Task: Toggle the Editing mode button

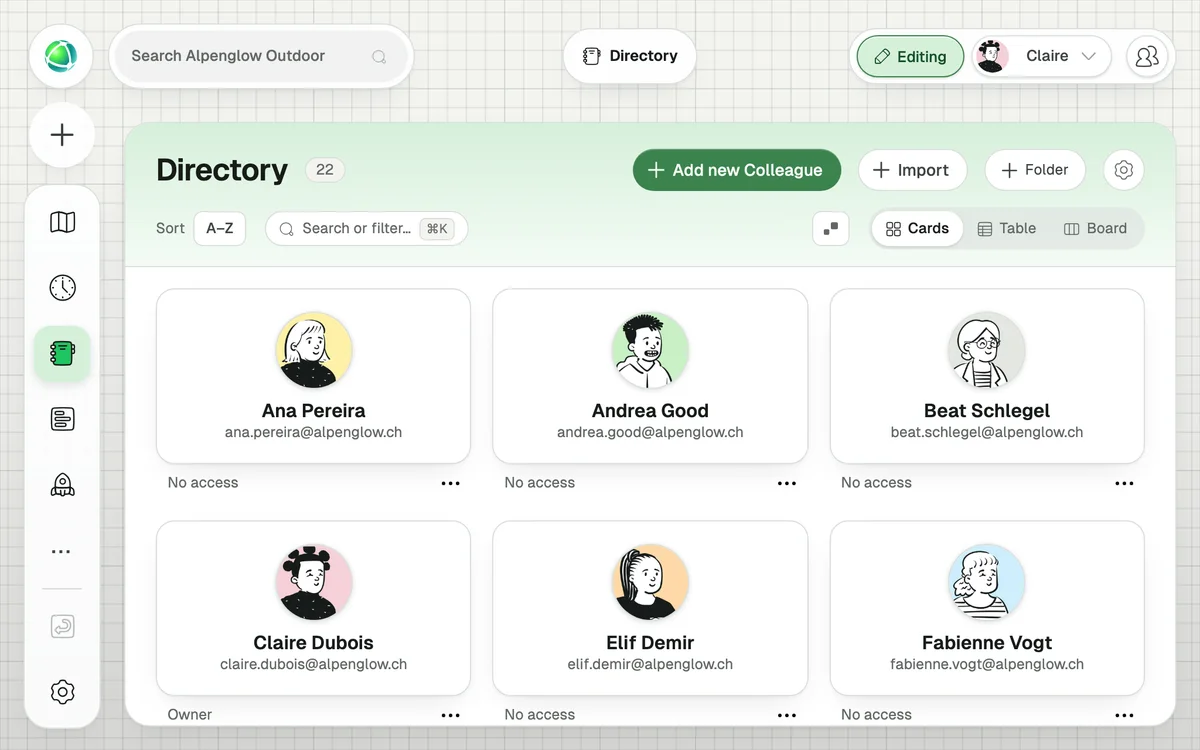Action: pyautogui.click(x=910, y=57)
